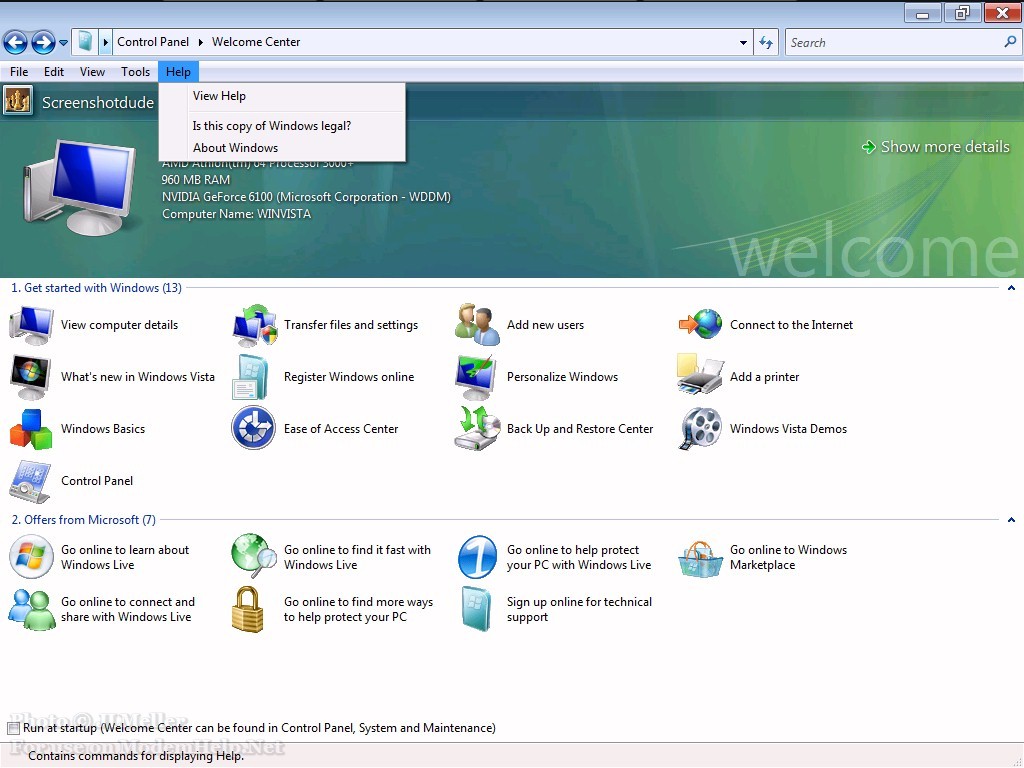
Task: Click the Control Panel icon in the list
Action: [30, 481]
